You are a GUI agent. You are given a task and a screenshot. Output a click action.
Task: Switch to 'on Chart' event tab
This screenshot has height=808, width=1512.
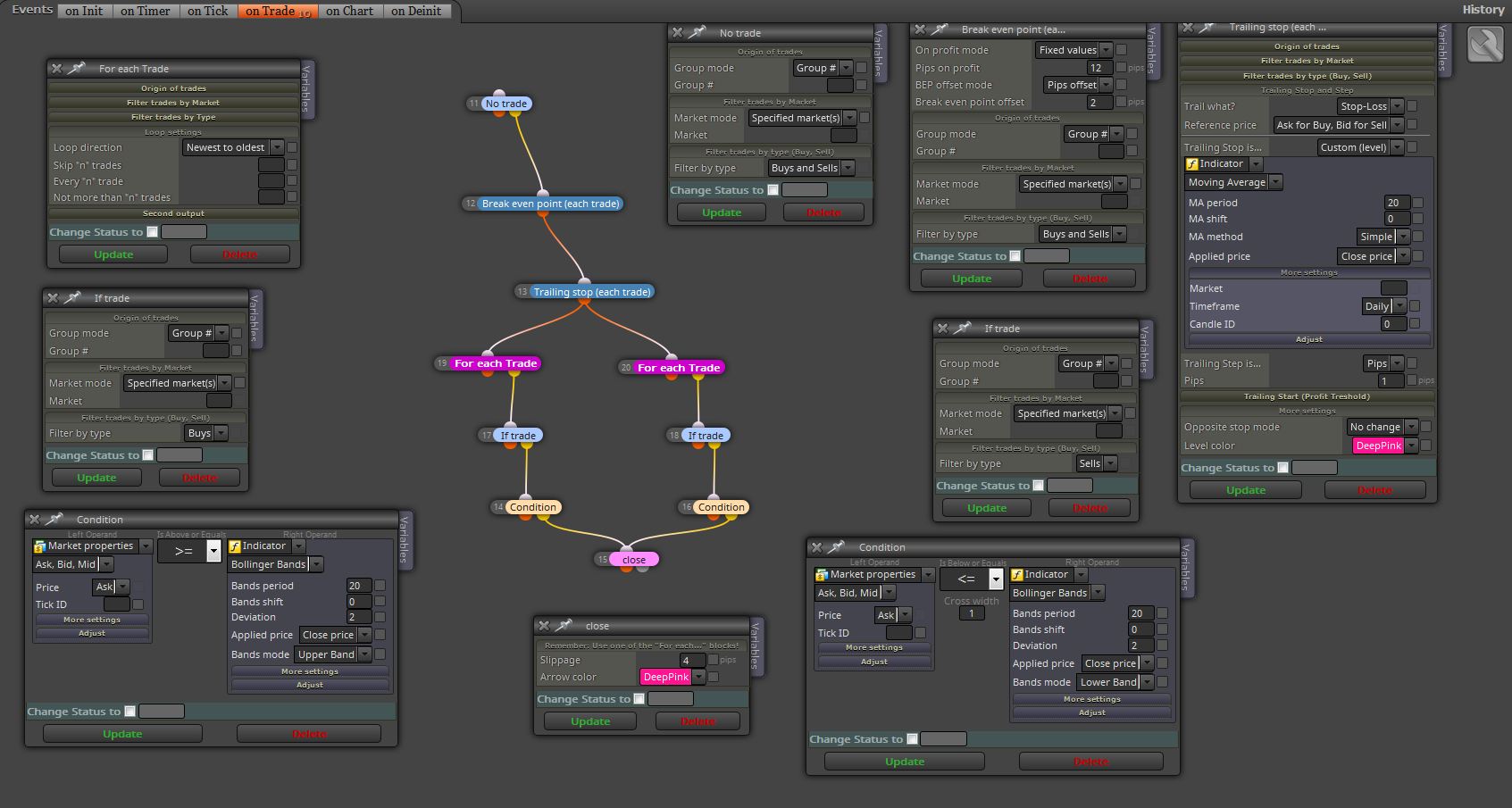tap(349, 11)
